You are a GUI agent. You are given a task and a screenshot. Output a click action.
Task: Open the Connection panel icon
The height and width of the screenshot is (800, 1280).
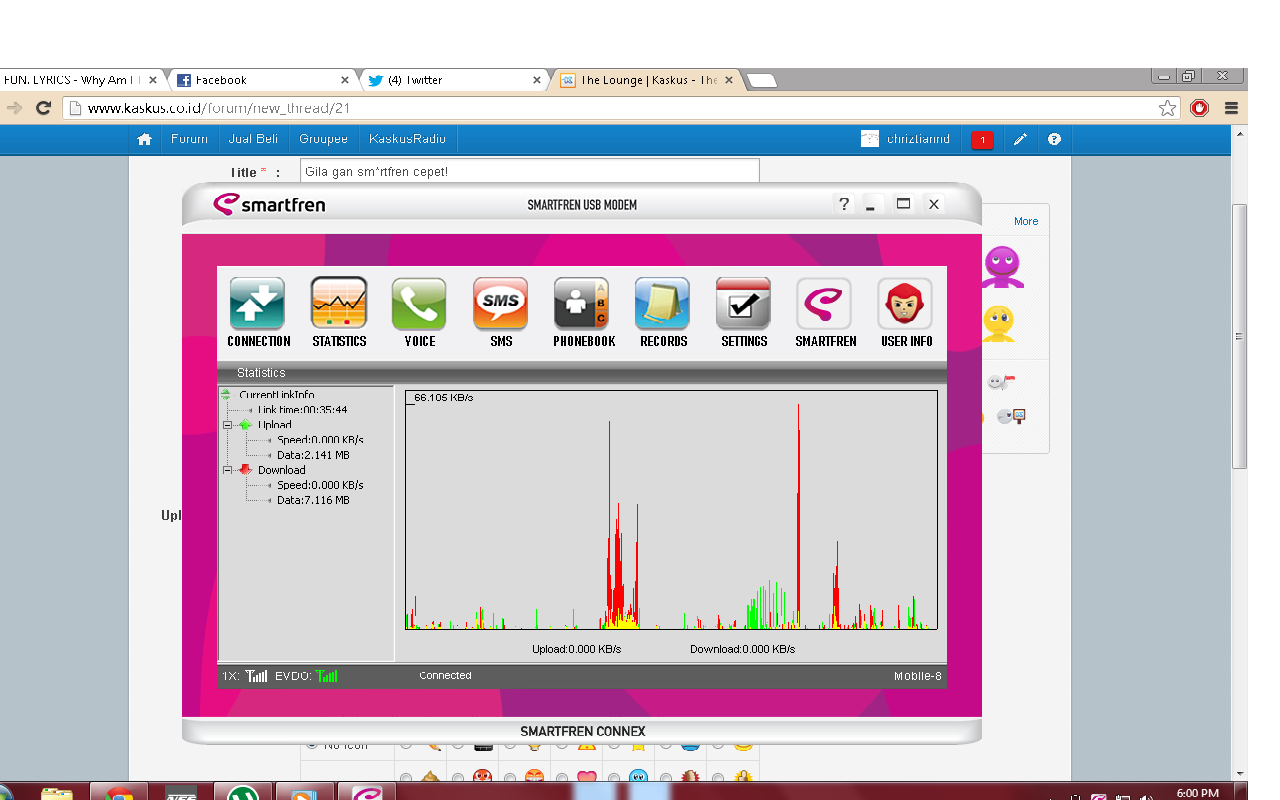(x=258, y=304)
